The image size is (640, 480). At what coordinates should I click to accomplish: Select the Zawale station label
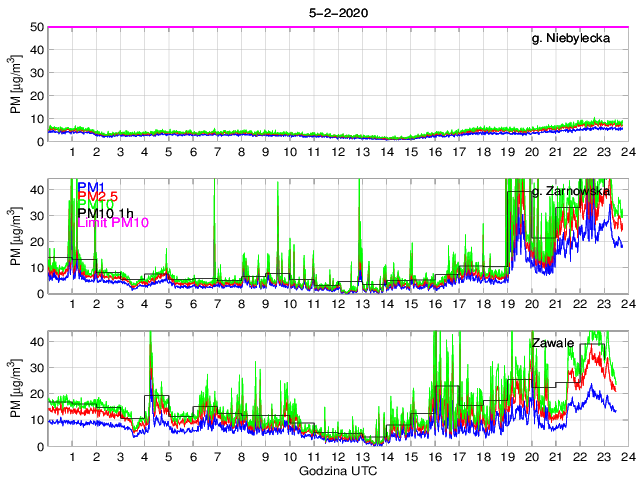pyautogui.click(x=552, y=343)
